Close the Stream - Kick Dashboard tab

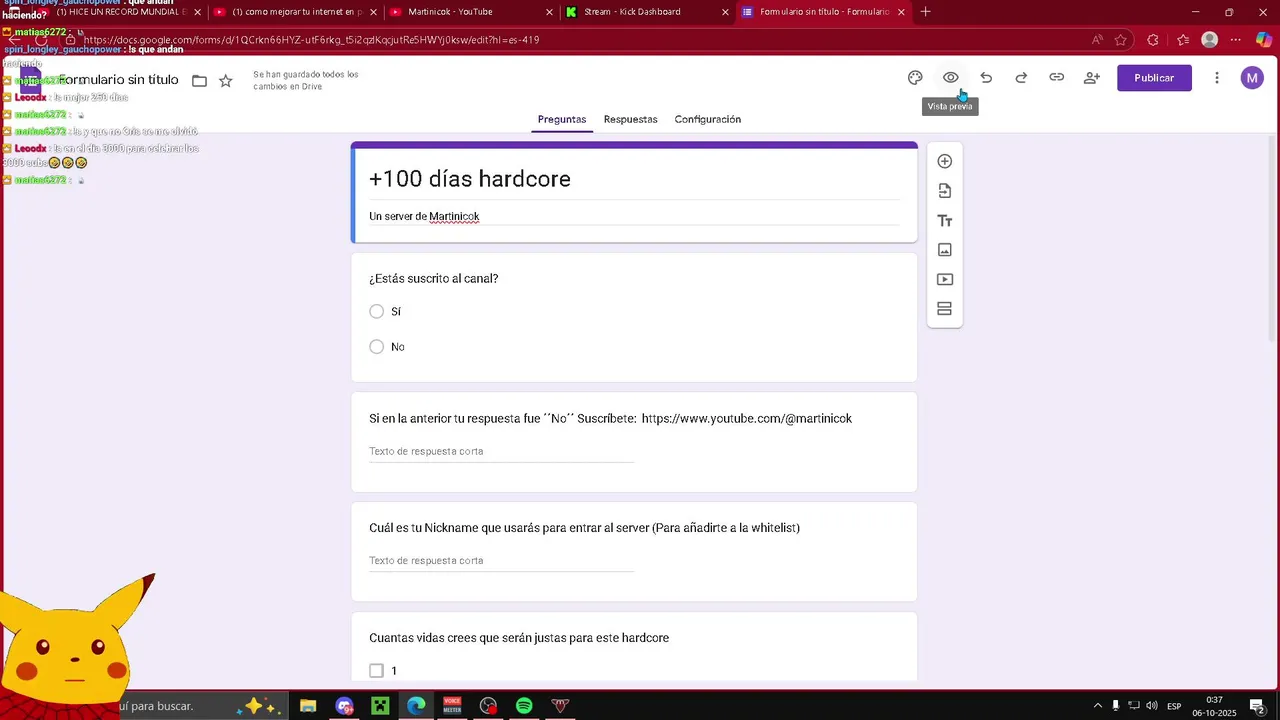(725, 12)
